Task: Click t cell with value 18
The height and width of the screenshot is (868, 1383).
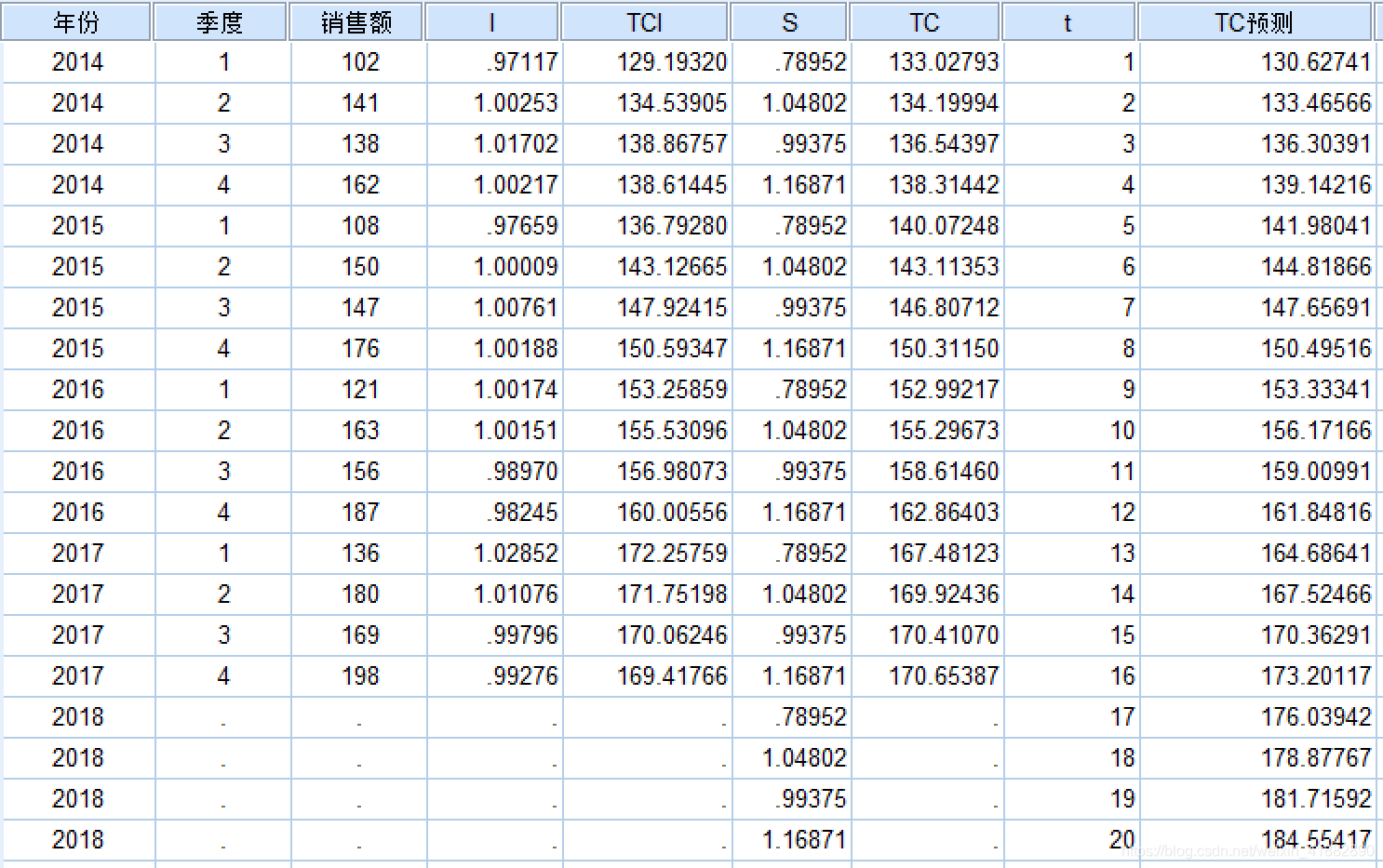Action: click(1072, 758)
